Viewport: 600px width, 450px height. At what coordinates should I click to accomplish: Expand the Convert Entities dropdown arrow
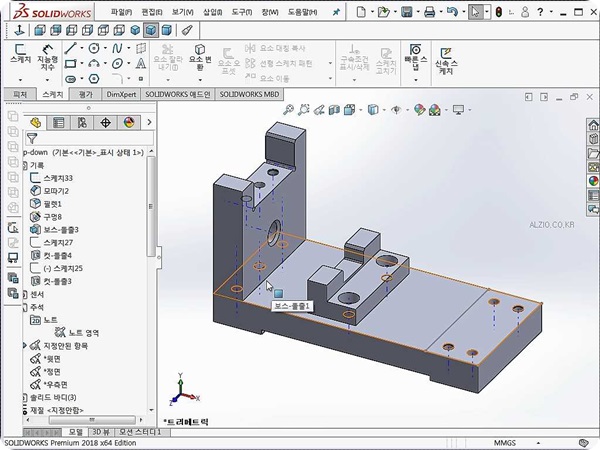[x=200, y=80]
